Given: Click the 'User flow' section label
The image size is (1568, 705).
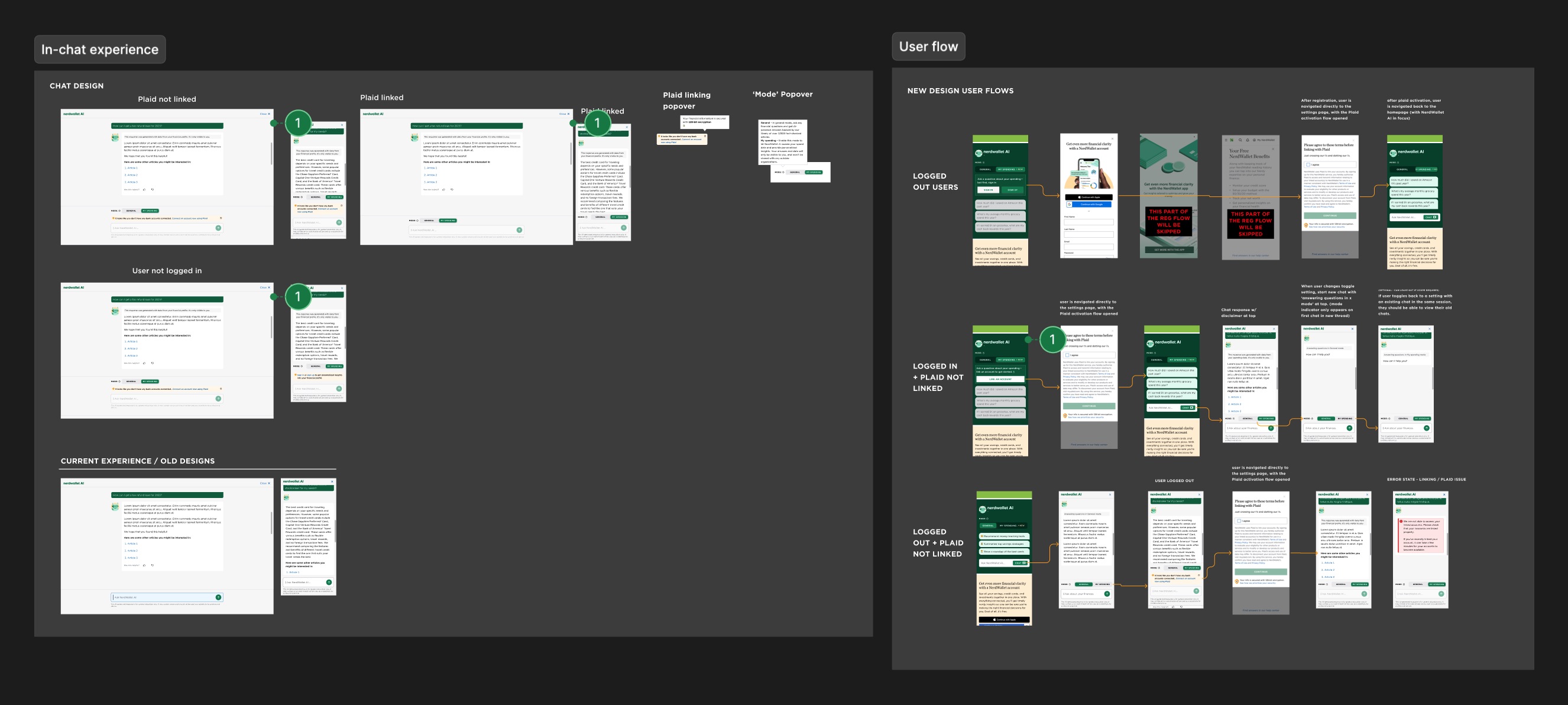Looking at the screenshot, I should click(928, 46).
